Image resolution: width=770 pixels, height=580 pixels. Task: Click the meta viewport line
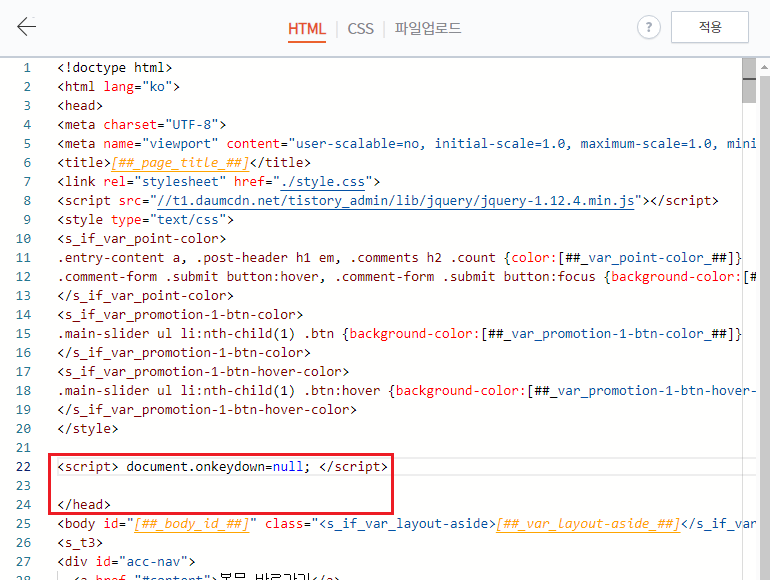406,144
